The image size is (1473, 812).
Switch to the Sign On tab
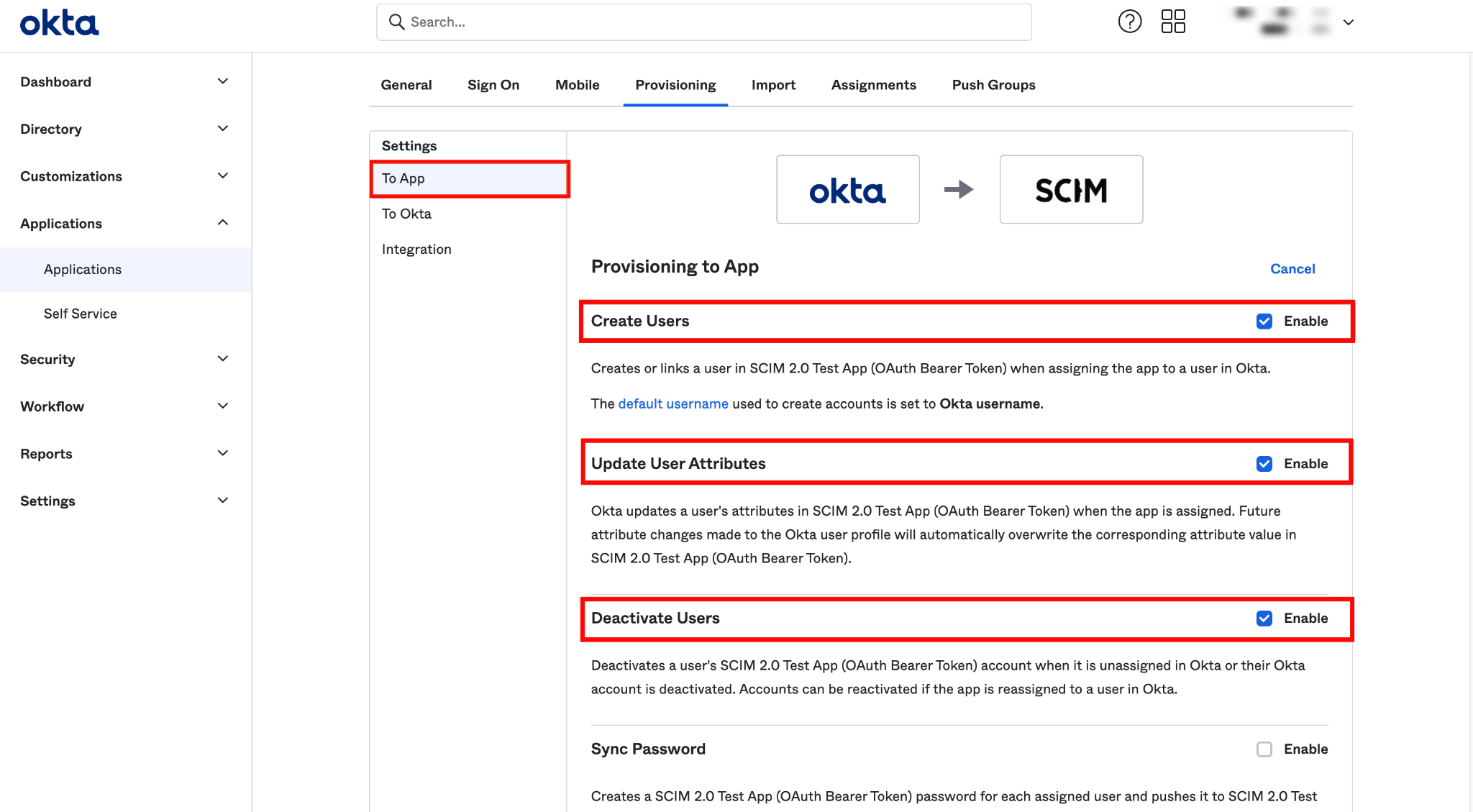point(493,85)
